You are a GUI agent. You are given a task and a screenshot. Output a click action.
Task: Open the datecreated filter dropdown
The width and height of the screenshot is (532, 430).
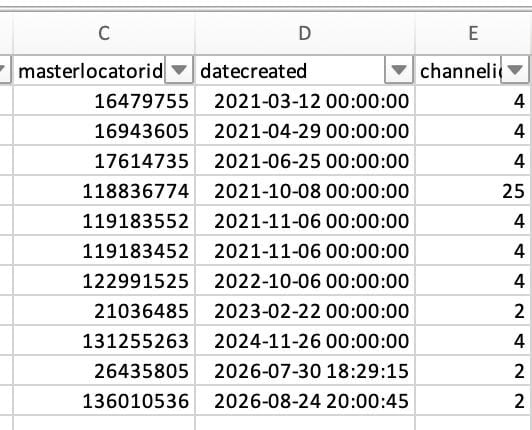point(398,70)
